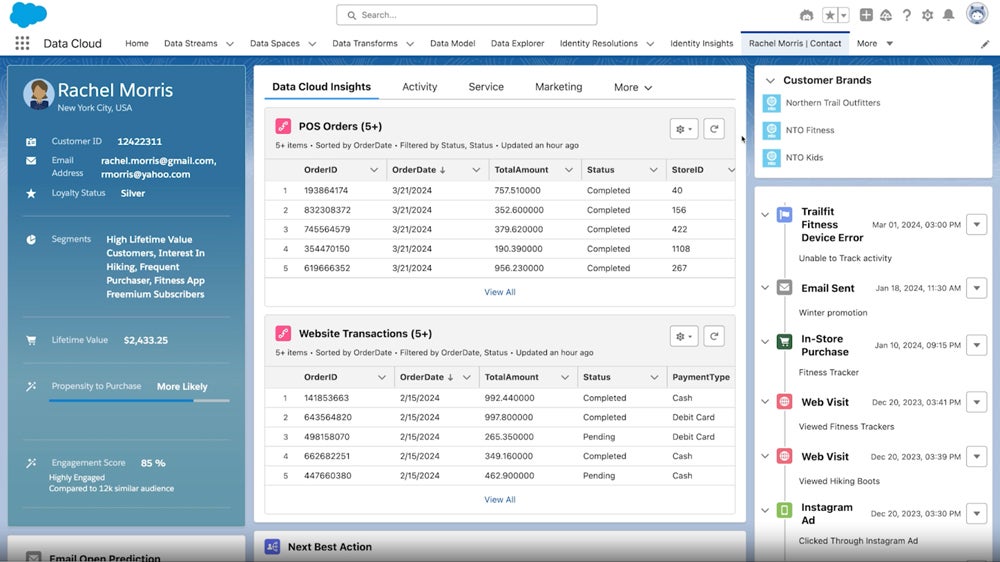Click the Website Transactions pink link icon
The width and height of the screenshot is (1000, 562).
click(283, 334)
